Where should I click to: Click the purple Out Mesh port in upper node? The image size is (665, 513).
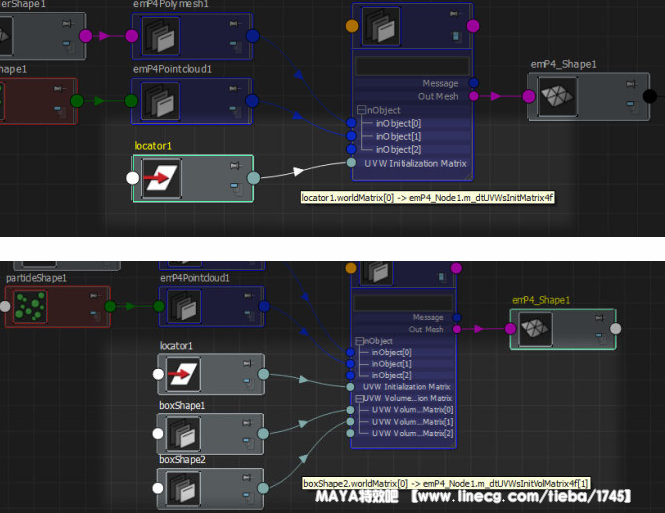point(473,96)
